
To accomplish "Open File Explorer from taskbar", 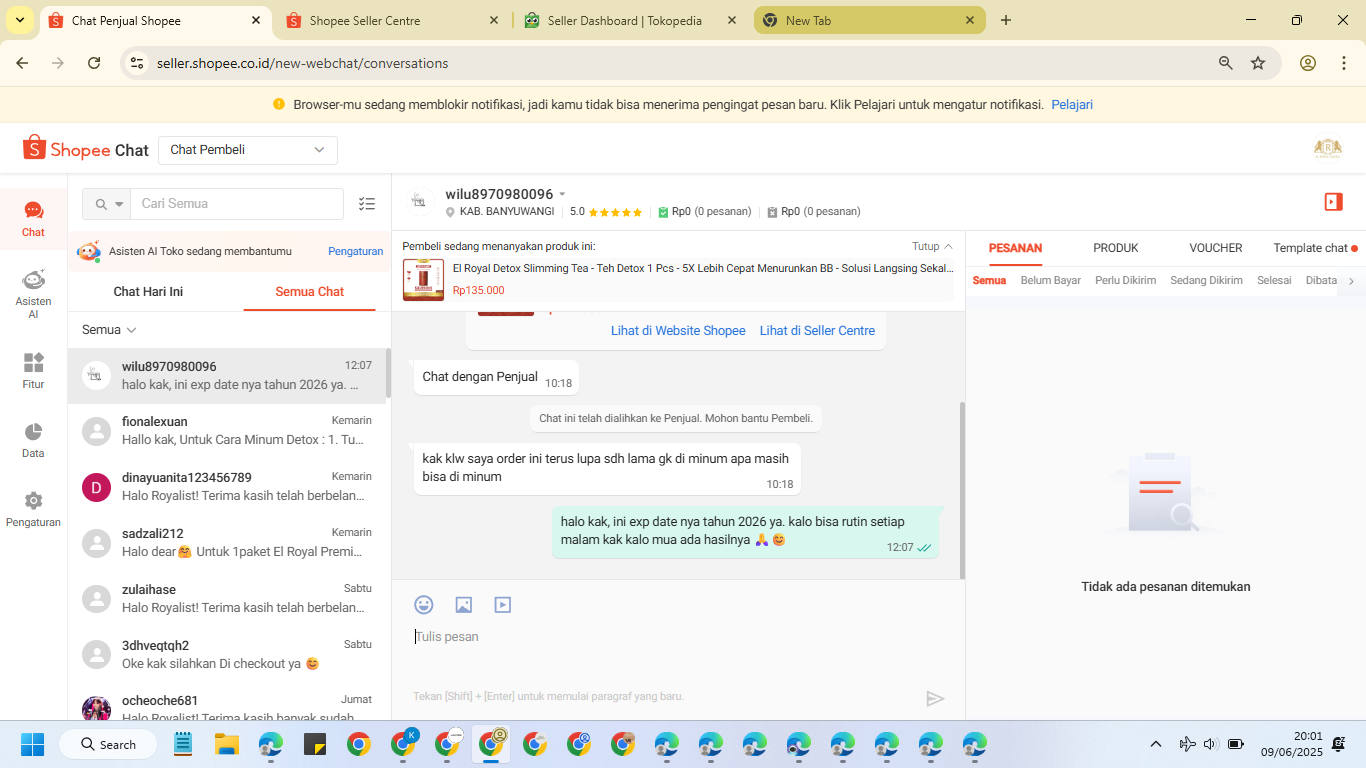I will click(227, 744).
